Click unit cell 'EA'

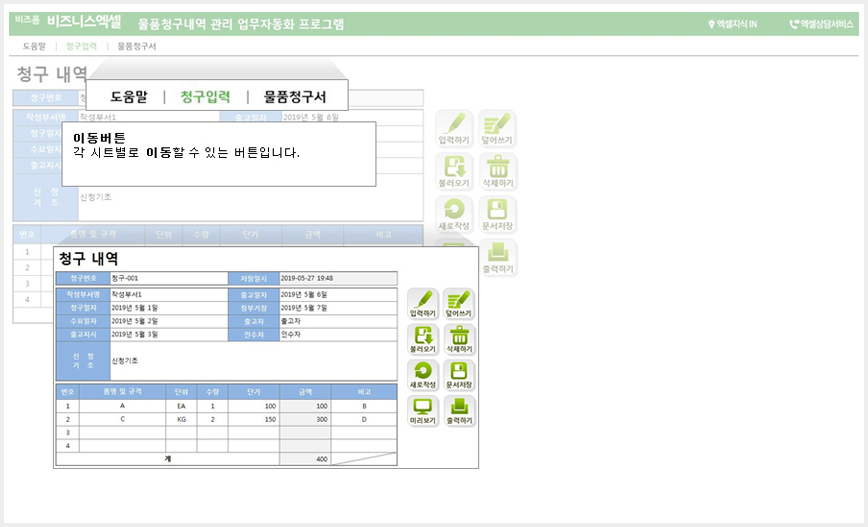(x=181, y=406)
